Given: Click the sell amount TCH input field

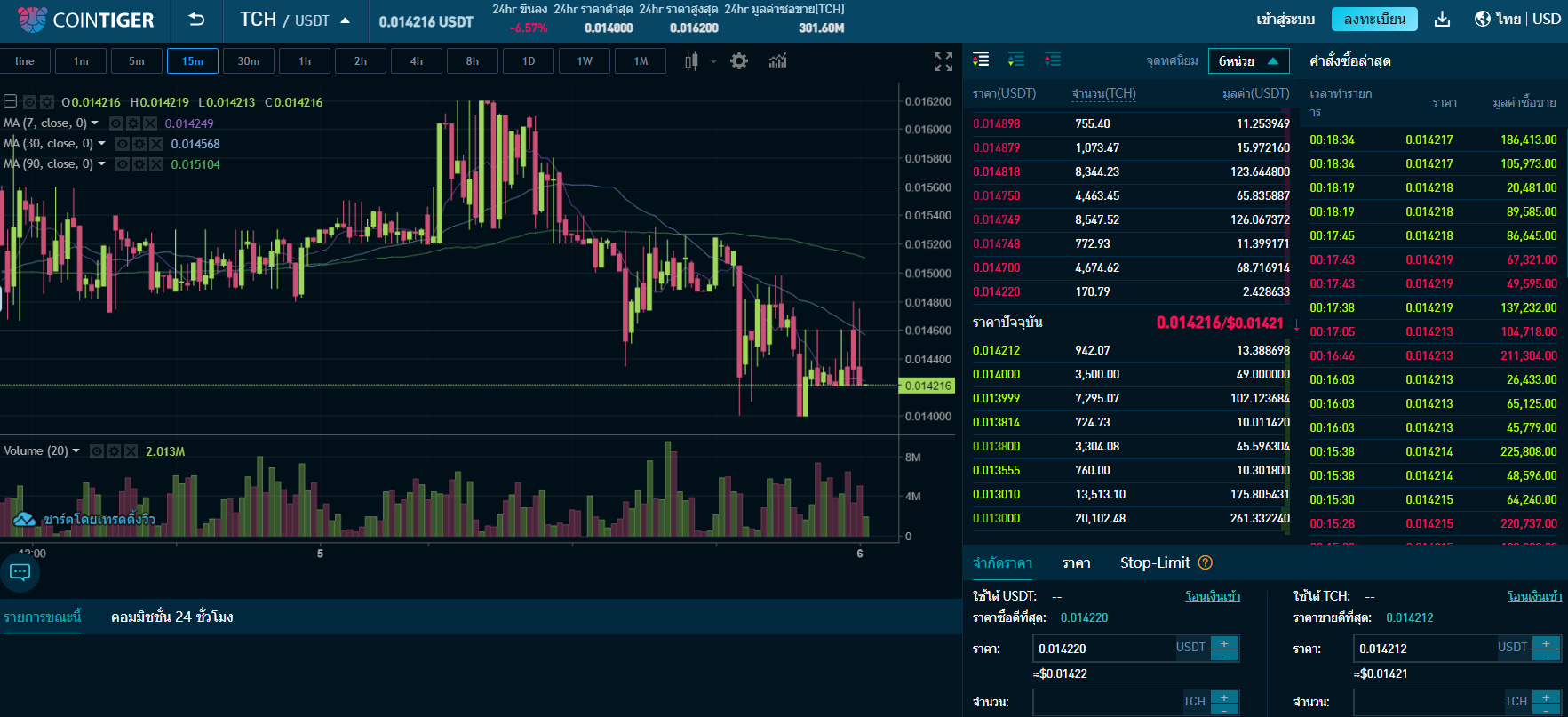Looking at the screenshot, I should point(1427,702).
